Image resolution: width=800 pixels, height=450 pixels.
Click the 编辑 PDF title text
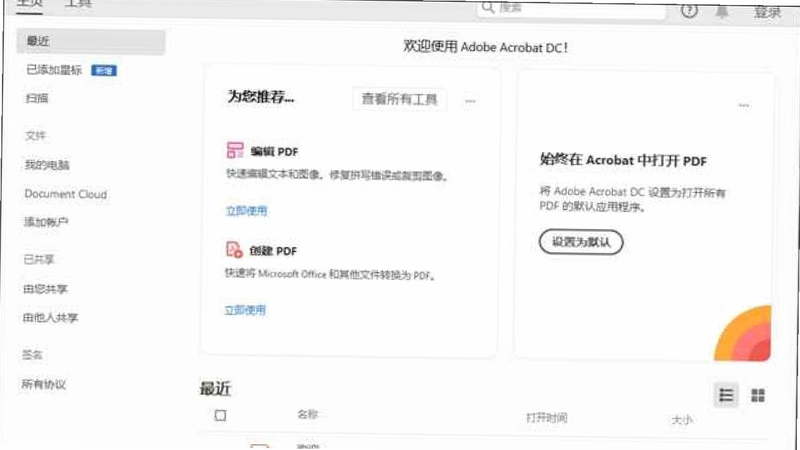coord(274,152)
